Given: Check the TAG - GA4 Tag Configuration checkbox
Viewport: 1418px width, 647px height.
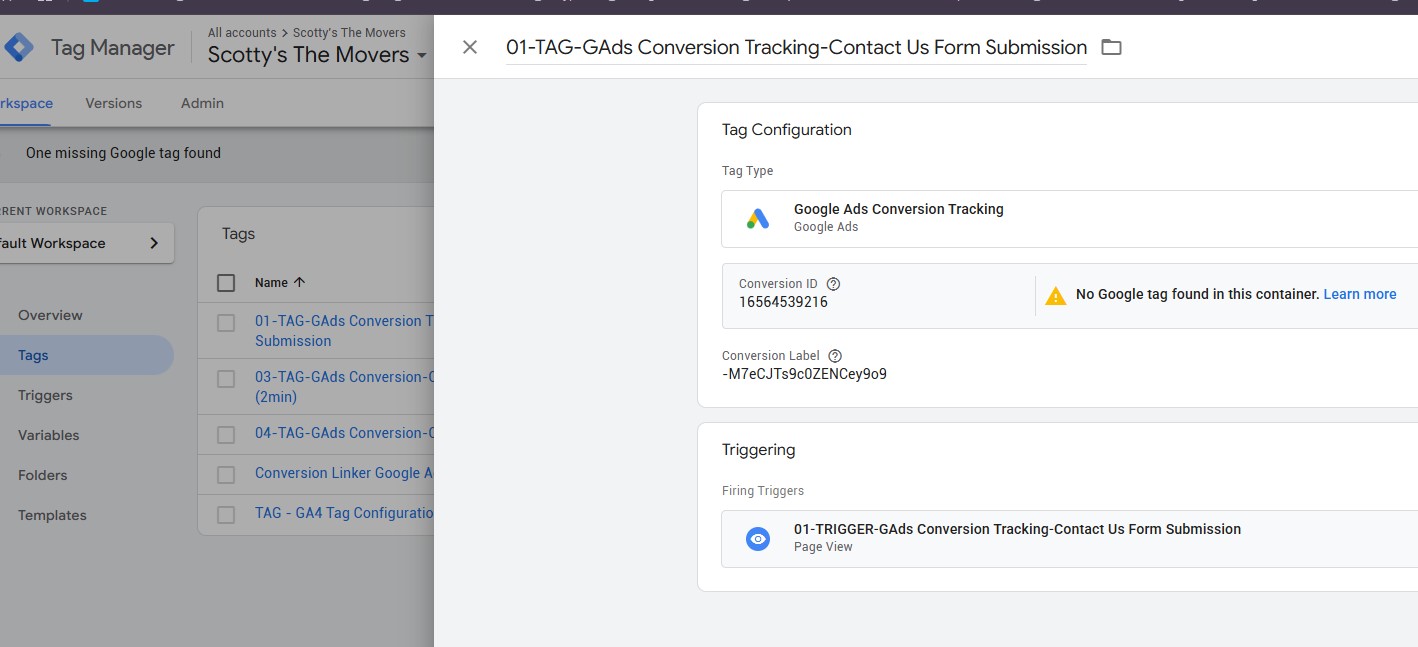Looking at the screenshot, I should point(226,515).
